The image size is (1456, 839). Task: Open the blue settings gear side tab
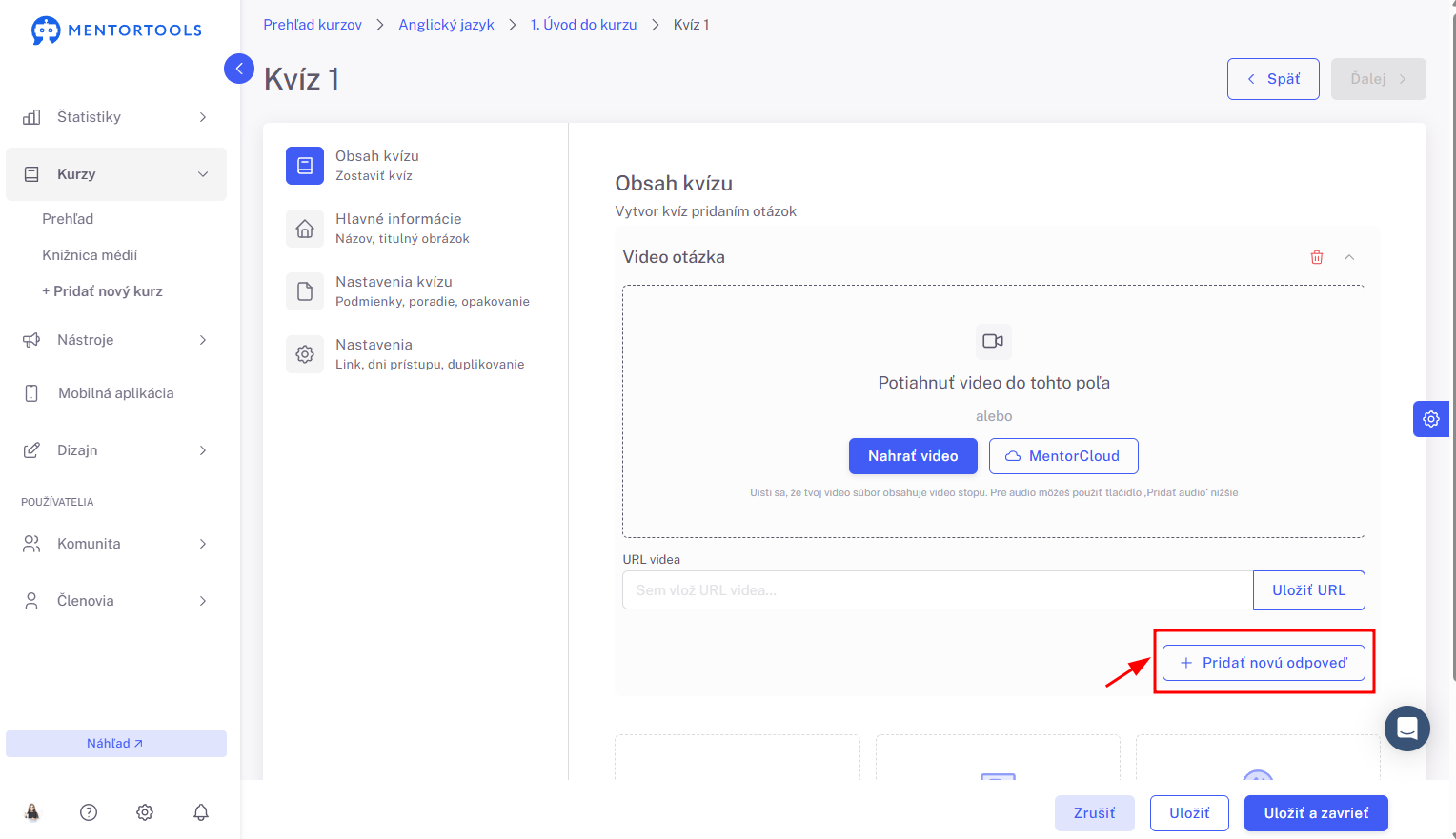[1431, 419]
